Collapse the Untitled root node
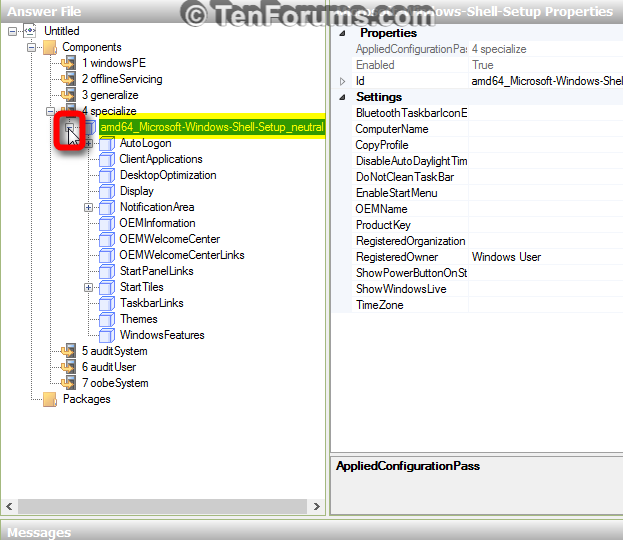The image size is (623, 540). [12, 31]
